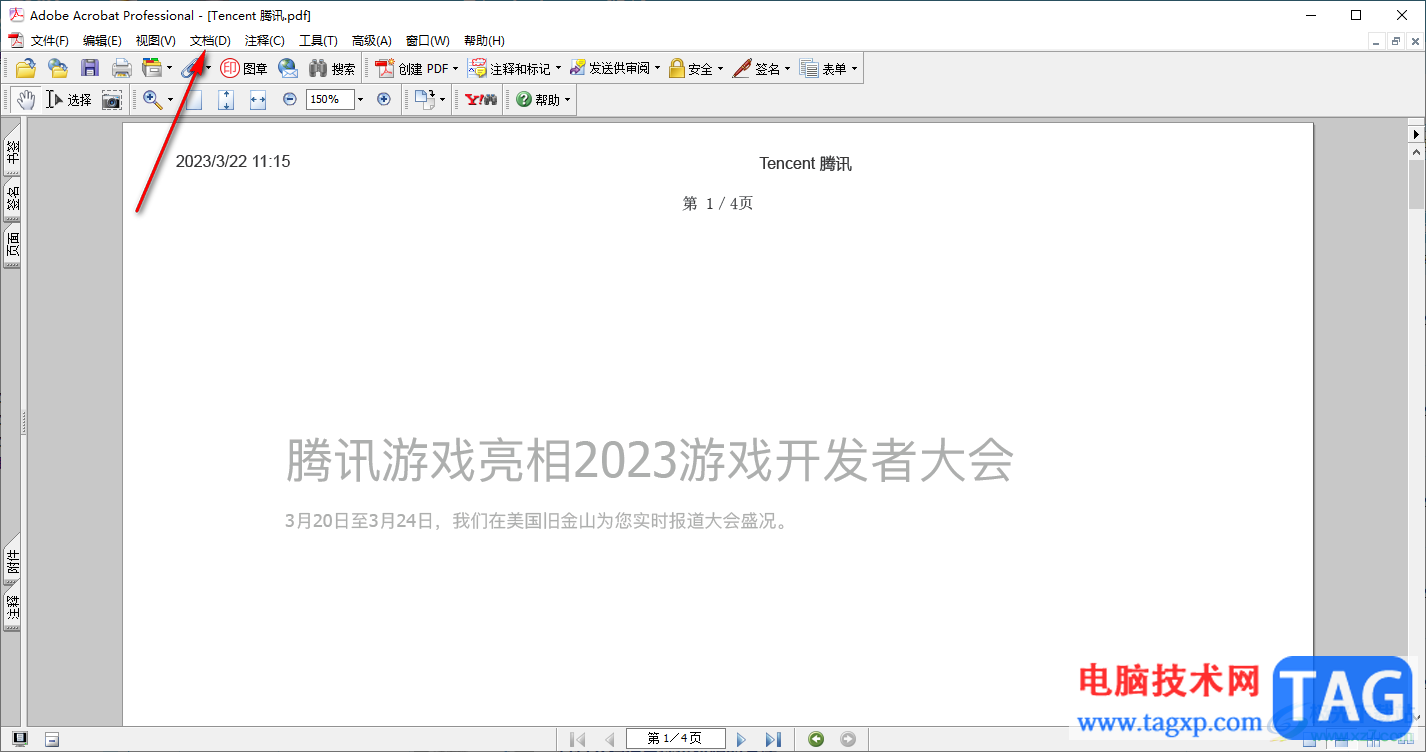Open the 高级(A) menu

(x=371, y=40)
